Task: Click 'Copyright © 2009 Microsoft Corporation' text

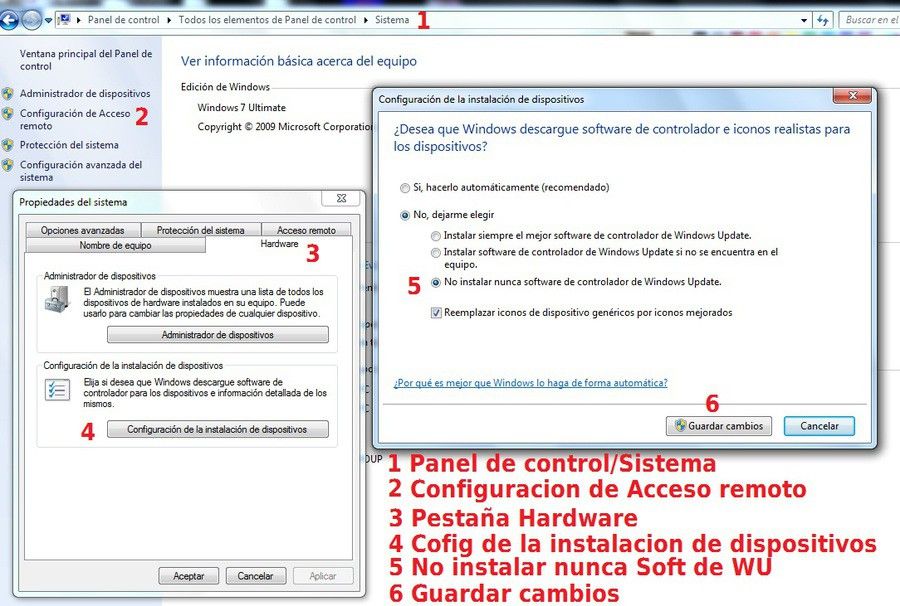Action: [285, 126]
